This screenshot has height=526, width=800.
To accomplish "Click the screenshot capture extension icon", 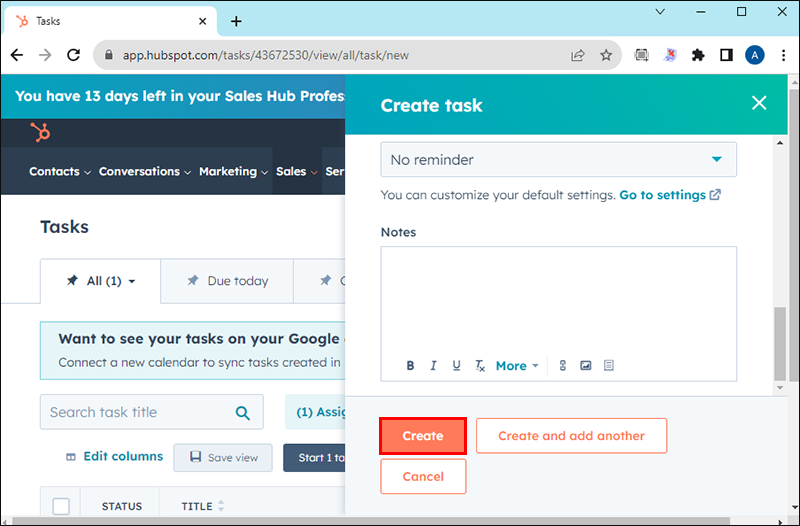I will (641, 55).
